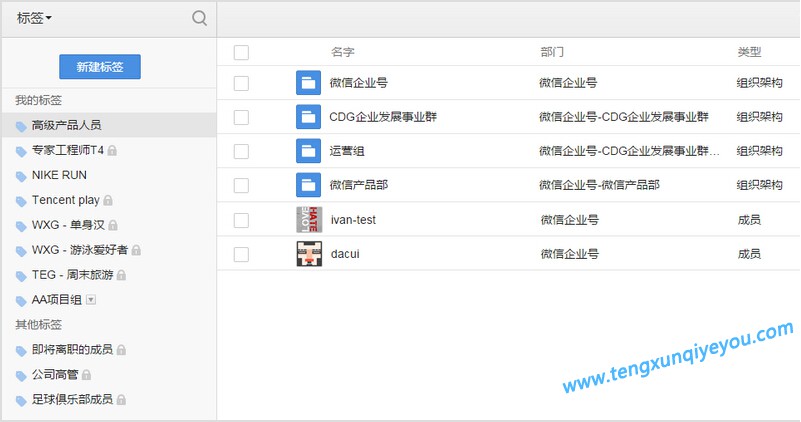Check the 微信产品部 row checkbox
This screenshot has height=422, width=801.
(x=241, y=185)
